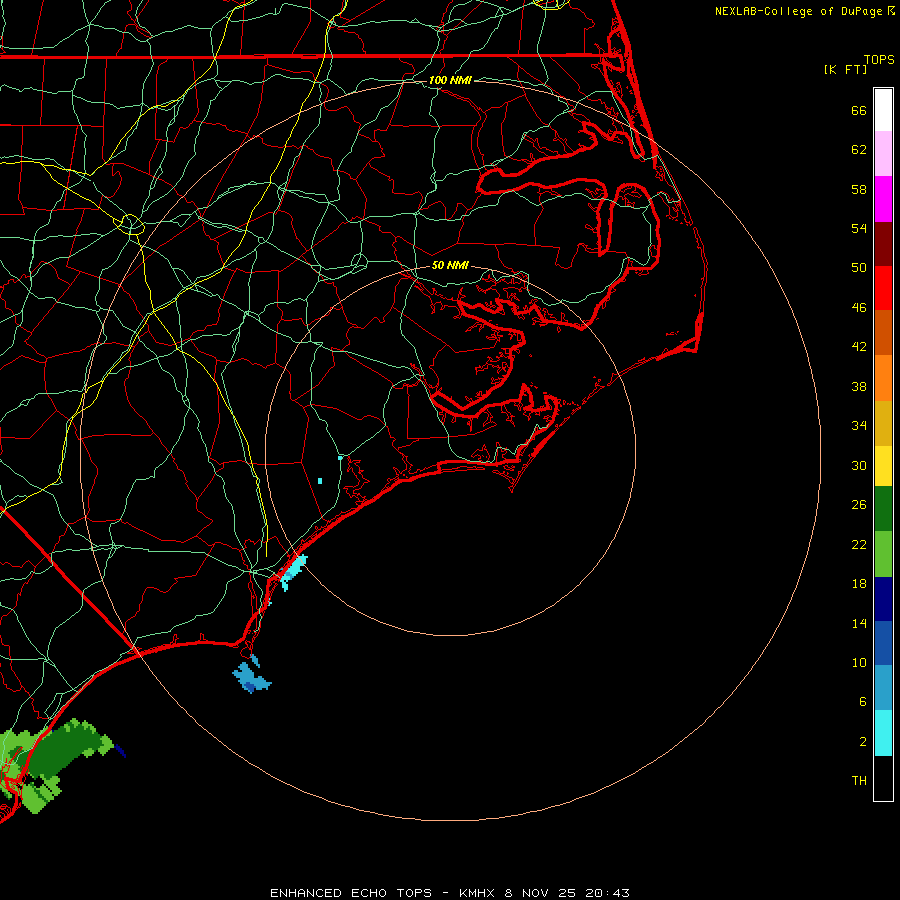Click the white 66 kft legend swatch
The height and width of the screenshot is (900, 900).
(883, 110)
